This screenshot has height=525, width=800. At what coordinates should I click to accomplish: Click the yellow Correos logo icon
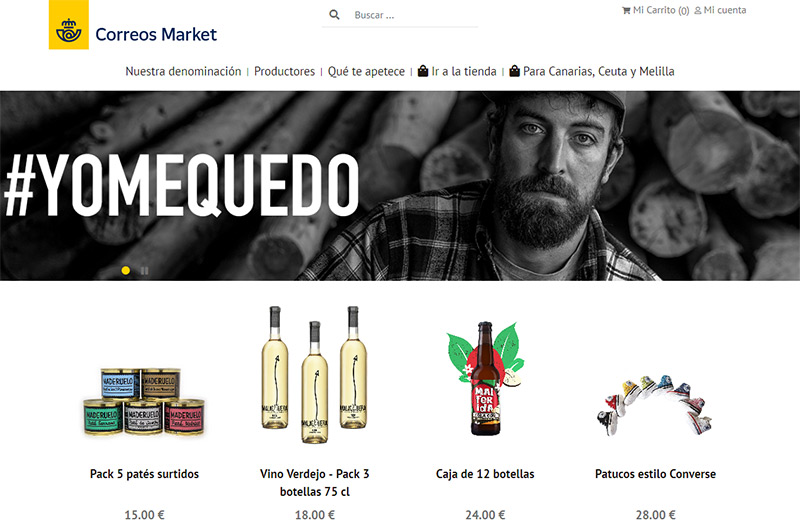(x=69, y=24)
